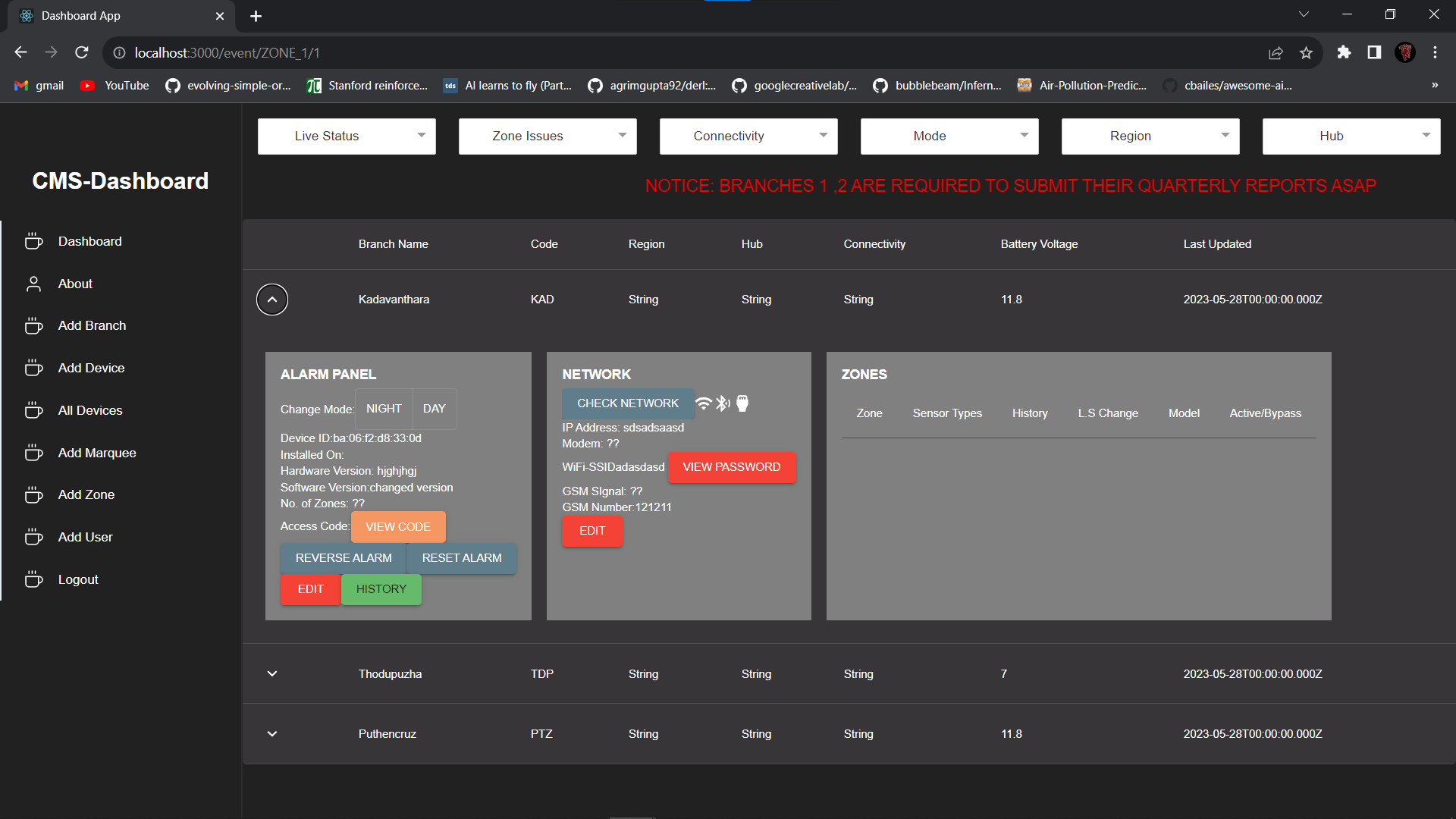Switch alarm panel to NIGHT mode
Viewport: 1456px width, 819px height.
[x=384, y=409]
